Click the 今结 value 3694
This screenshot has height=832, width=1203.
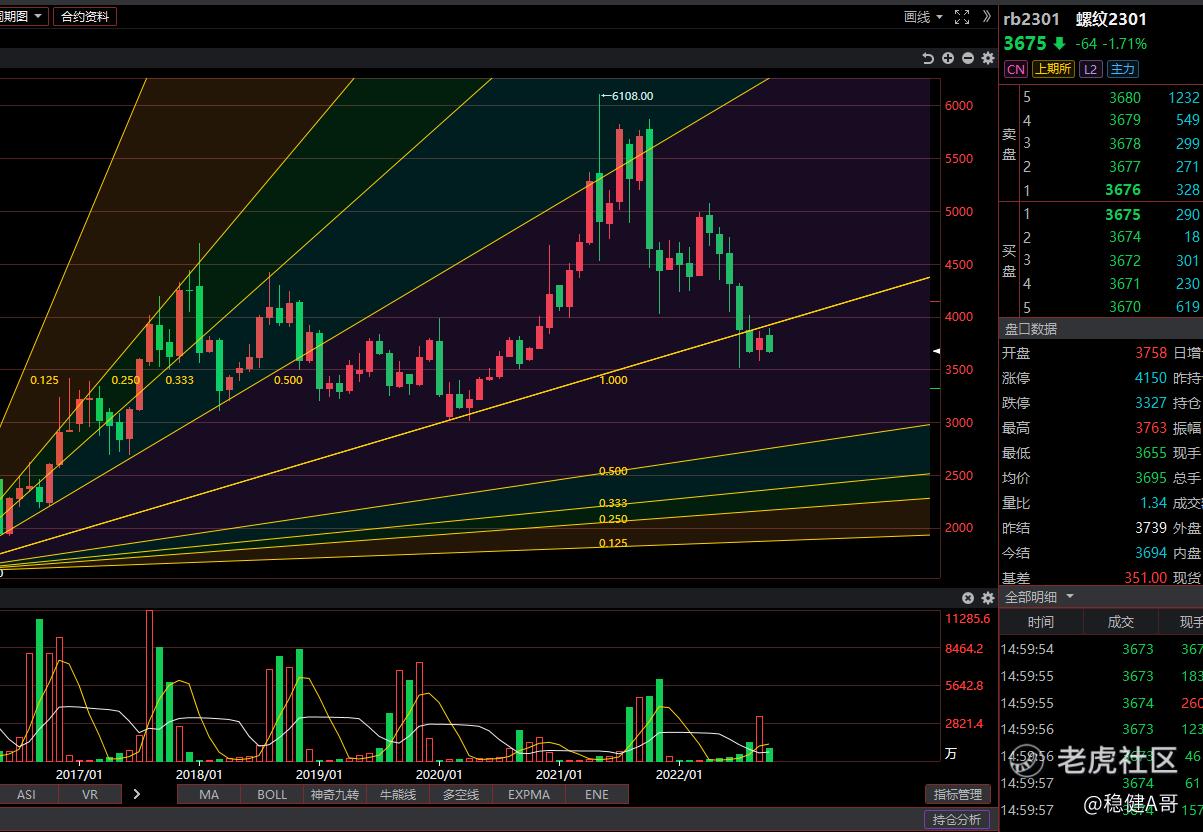(1151, 552)
